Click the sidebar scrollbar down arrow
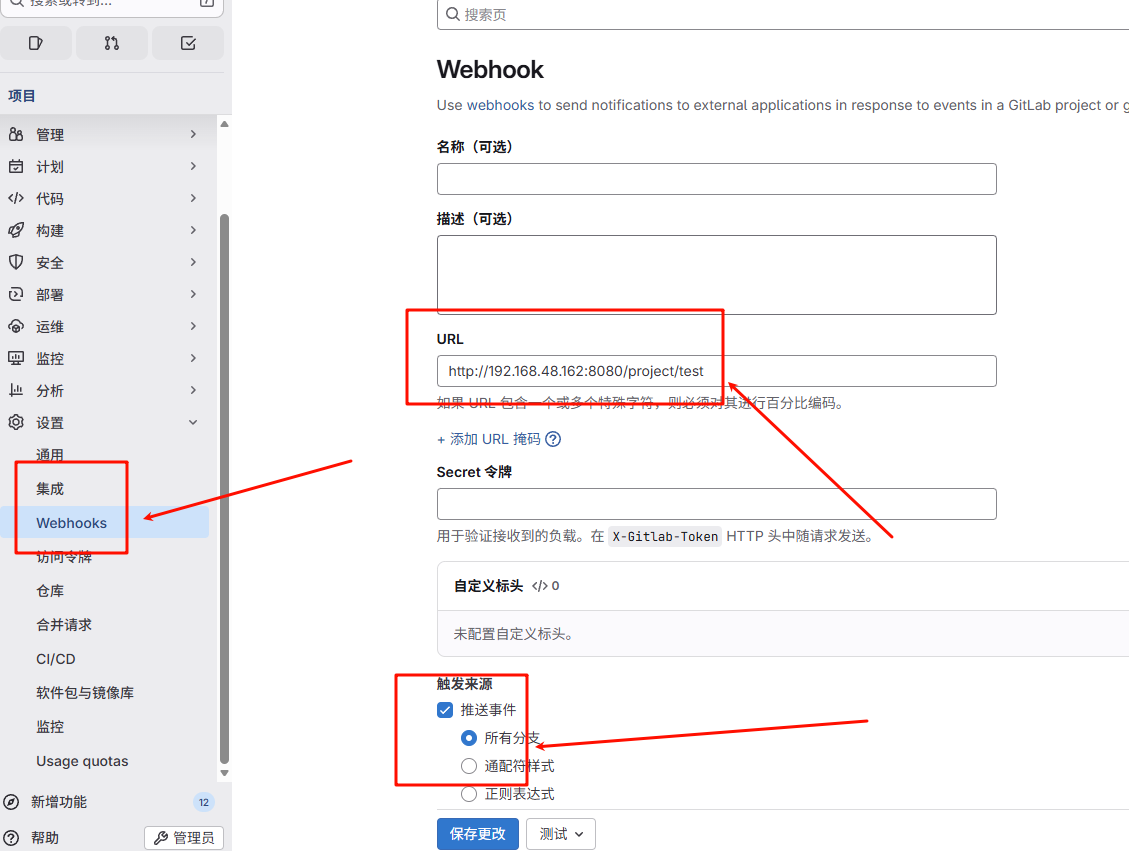1129x851 pixels. [x=224, y=773]
